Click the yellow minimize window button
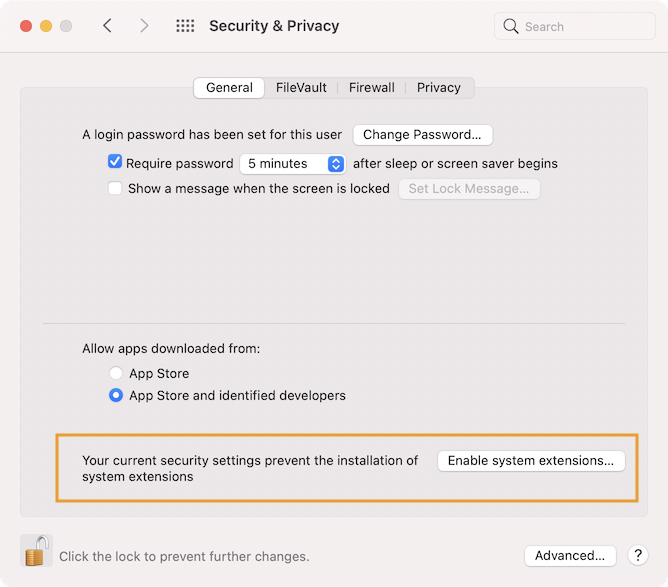 46,26
